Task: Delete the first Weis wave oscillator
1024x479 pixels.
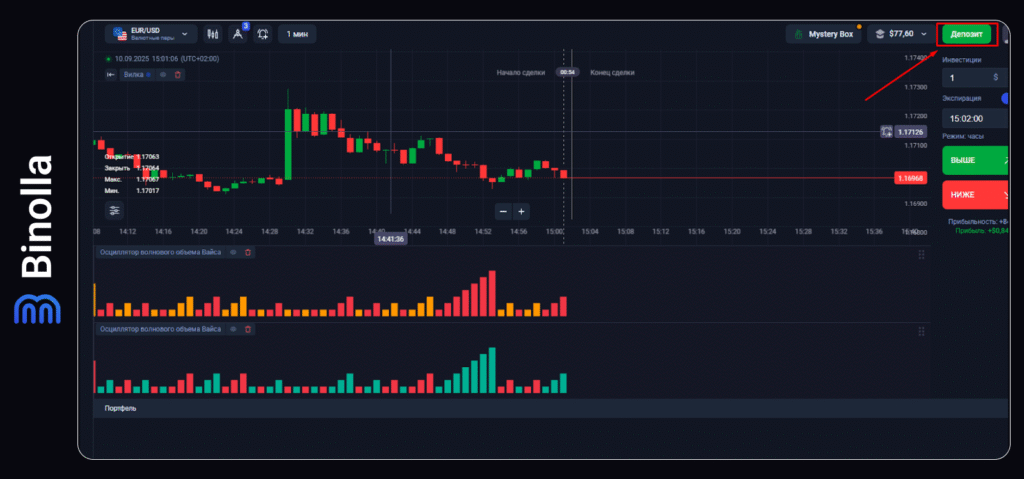Action: point(249,253)
